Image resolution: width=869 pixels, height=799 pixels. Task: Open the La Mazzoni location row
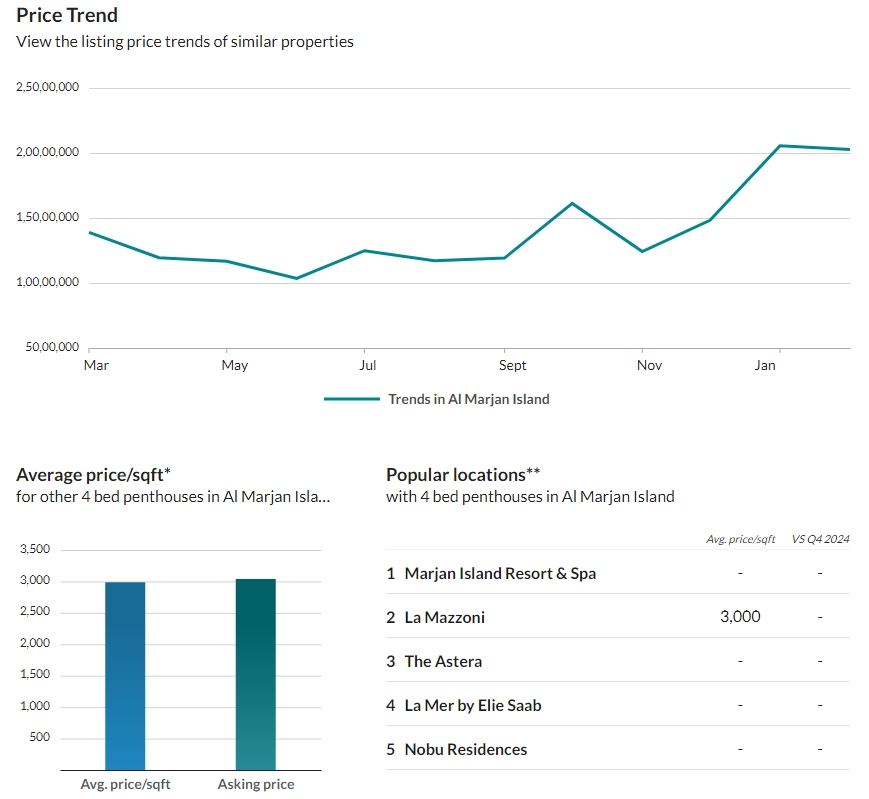point(617,616)
